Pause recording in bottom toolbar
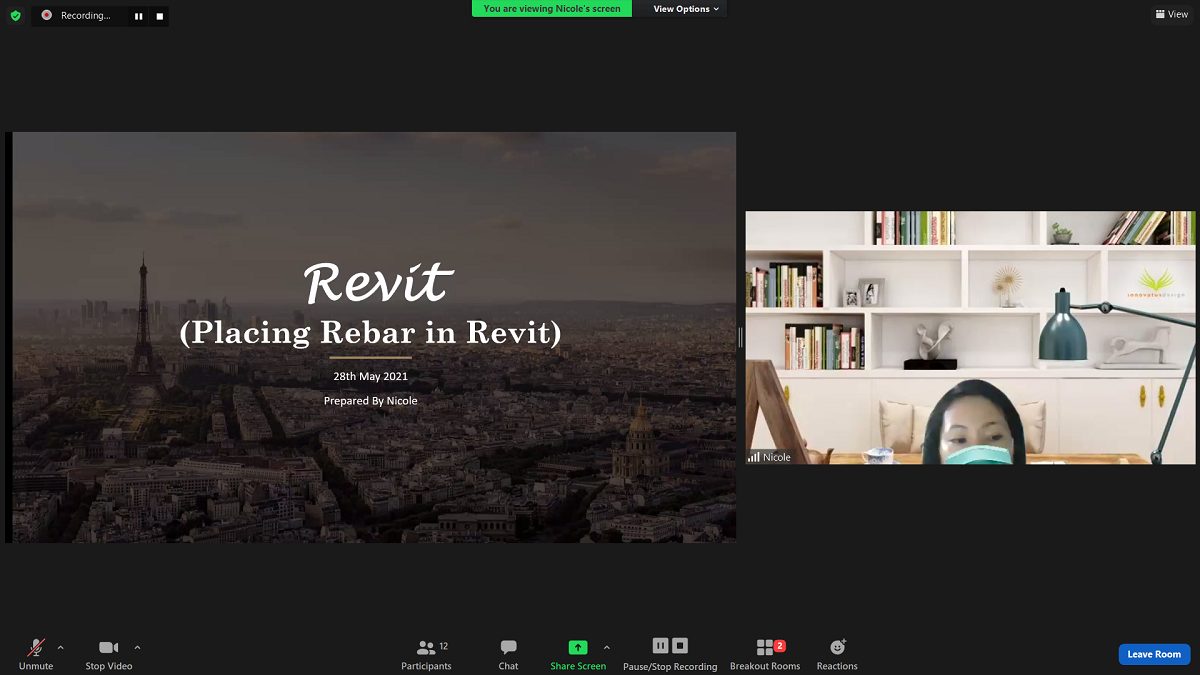The width and height of the screenshot is (1200, 675). [660, 646]
